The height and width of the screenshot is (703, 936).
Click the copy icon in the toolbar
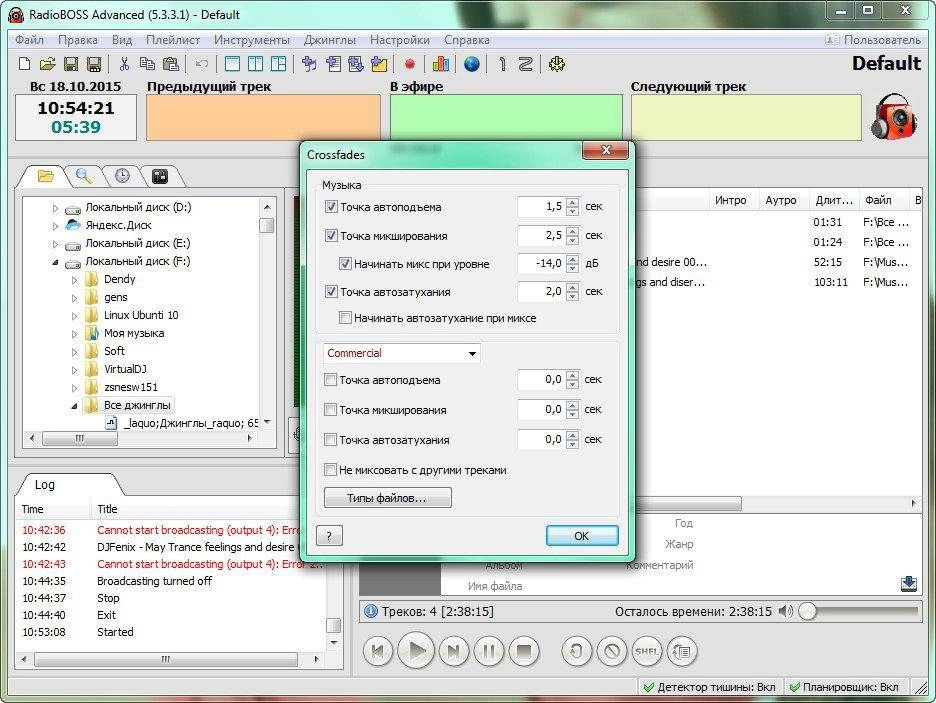[x=147, y=64]
